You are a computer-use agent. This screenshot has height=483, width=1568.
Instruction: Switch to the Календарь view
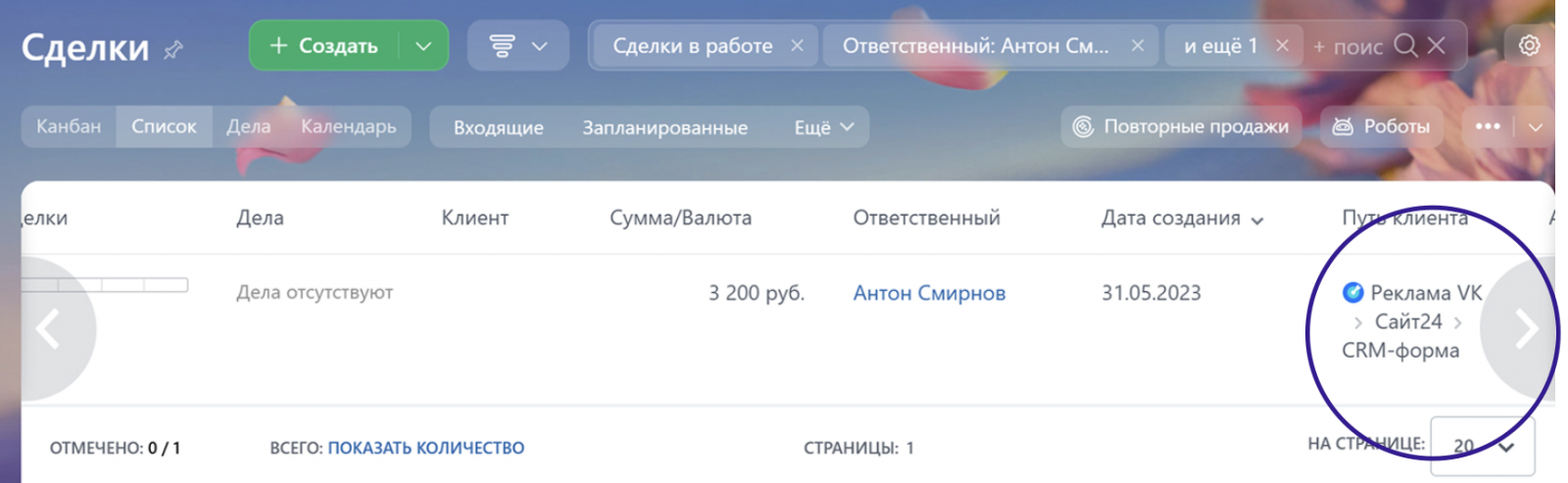click(x=348, y=126)
